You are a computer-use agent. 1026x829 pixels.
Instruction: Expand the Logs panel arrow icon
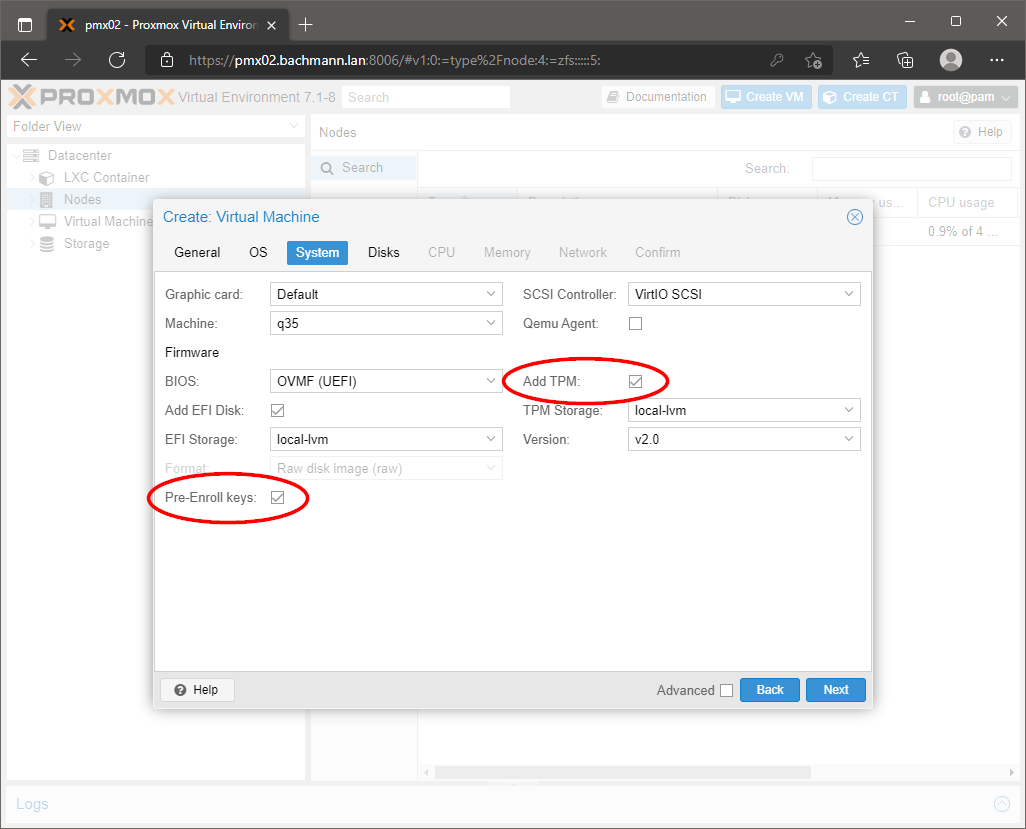coord(1002,804)
